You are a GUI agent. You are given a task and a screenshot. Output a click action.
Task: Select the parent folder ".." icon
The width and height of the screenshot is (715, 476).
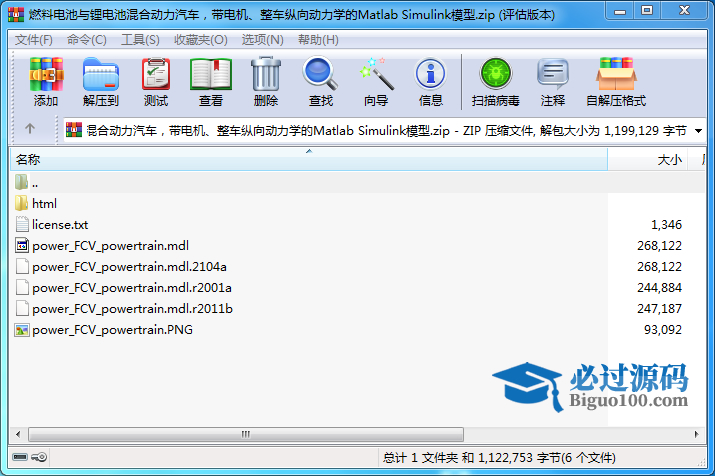[x=21, y=182]
